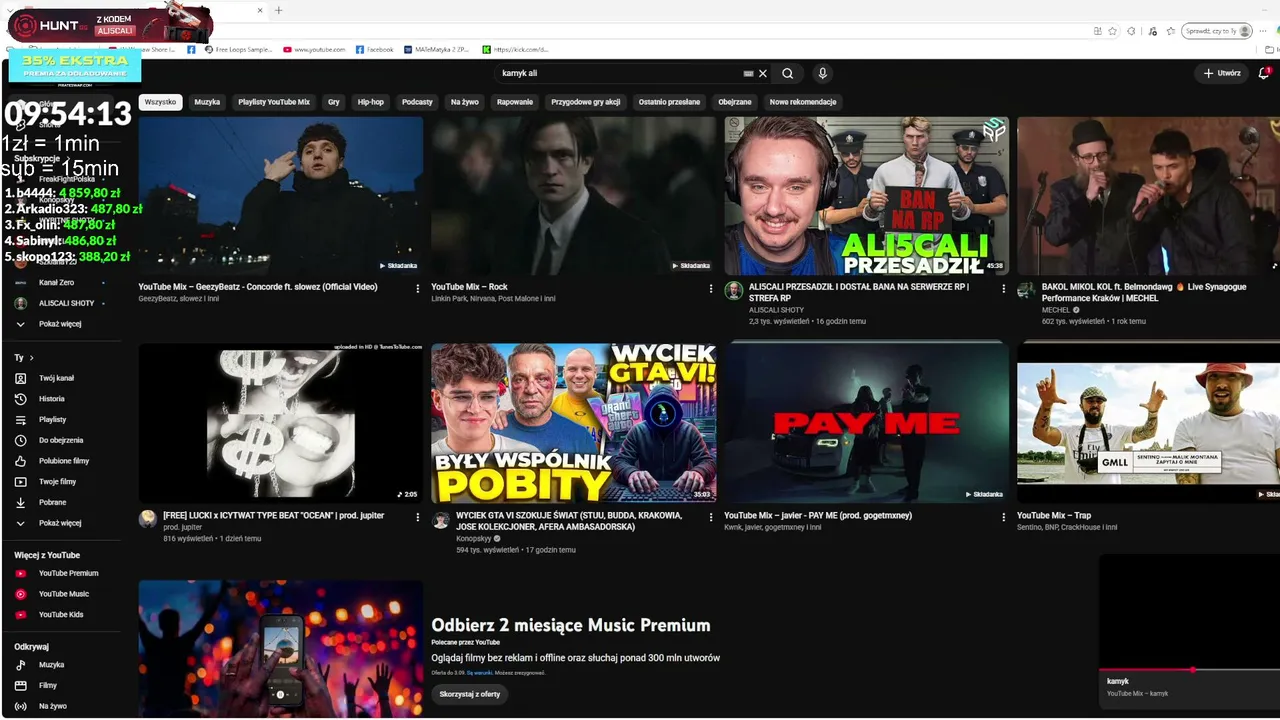This screenshot has height=720, width=1280.
Task: Play the PAY ME mix thumbnail
Action: click(x=867, y=422)
